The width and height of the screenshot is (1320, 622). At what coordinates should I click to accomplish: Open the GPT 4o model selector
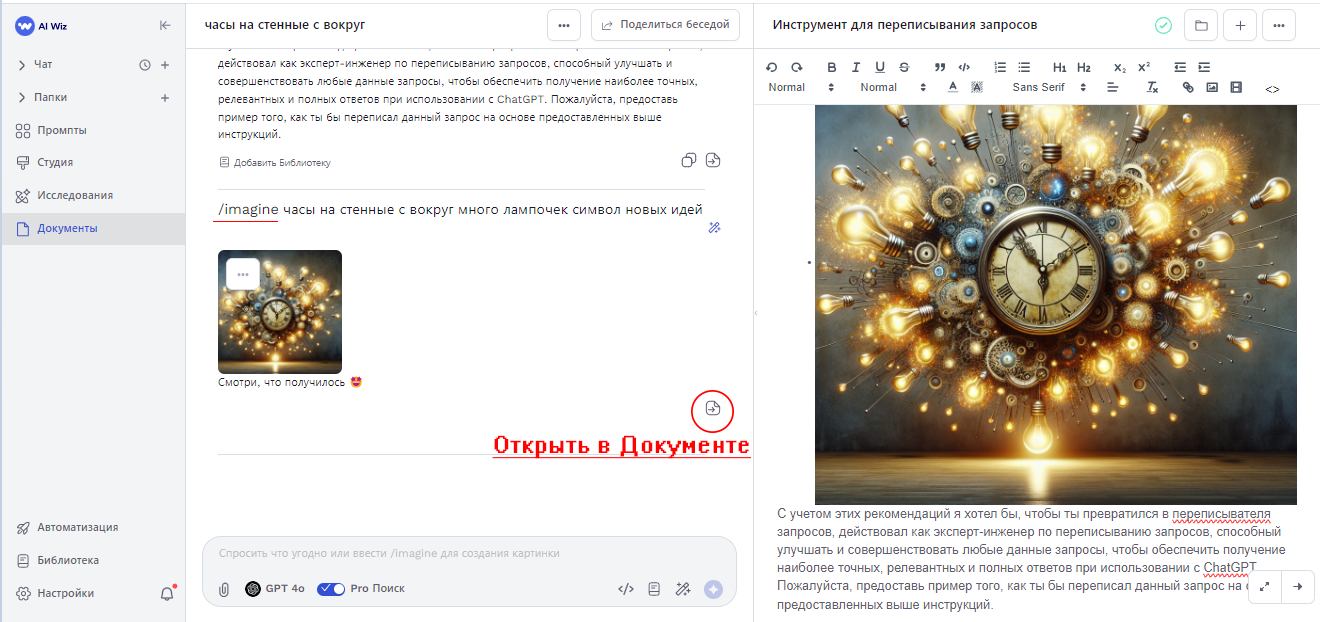pos(275,589)
